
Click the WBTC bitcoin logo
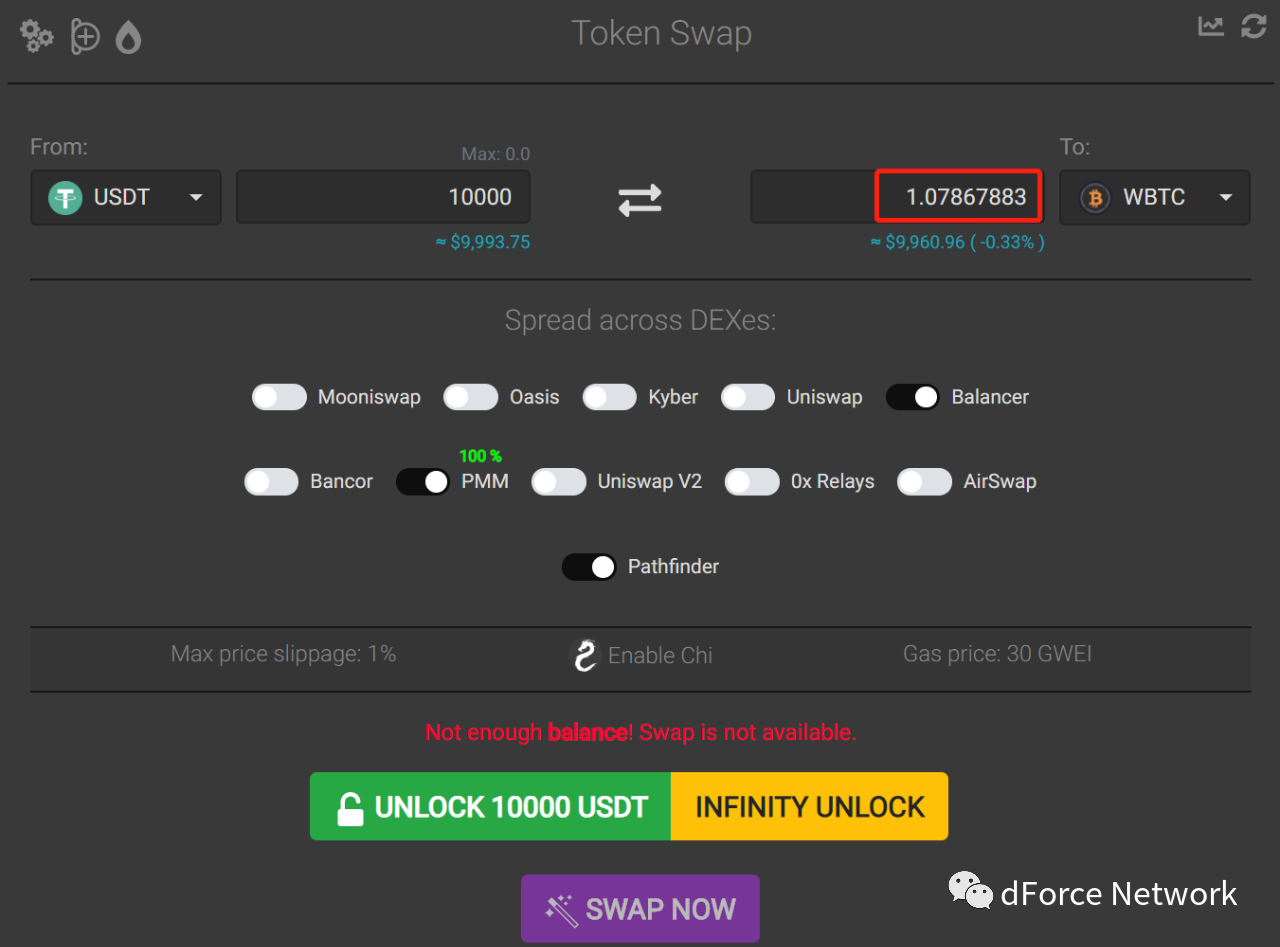pos(1095,198)
